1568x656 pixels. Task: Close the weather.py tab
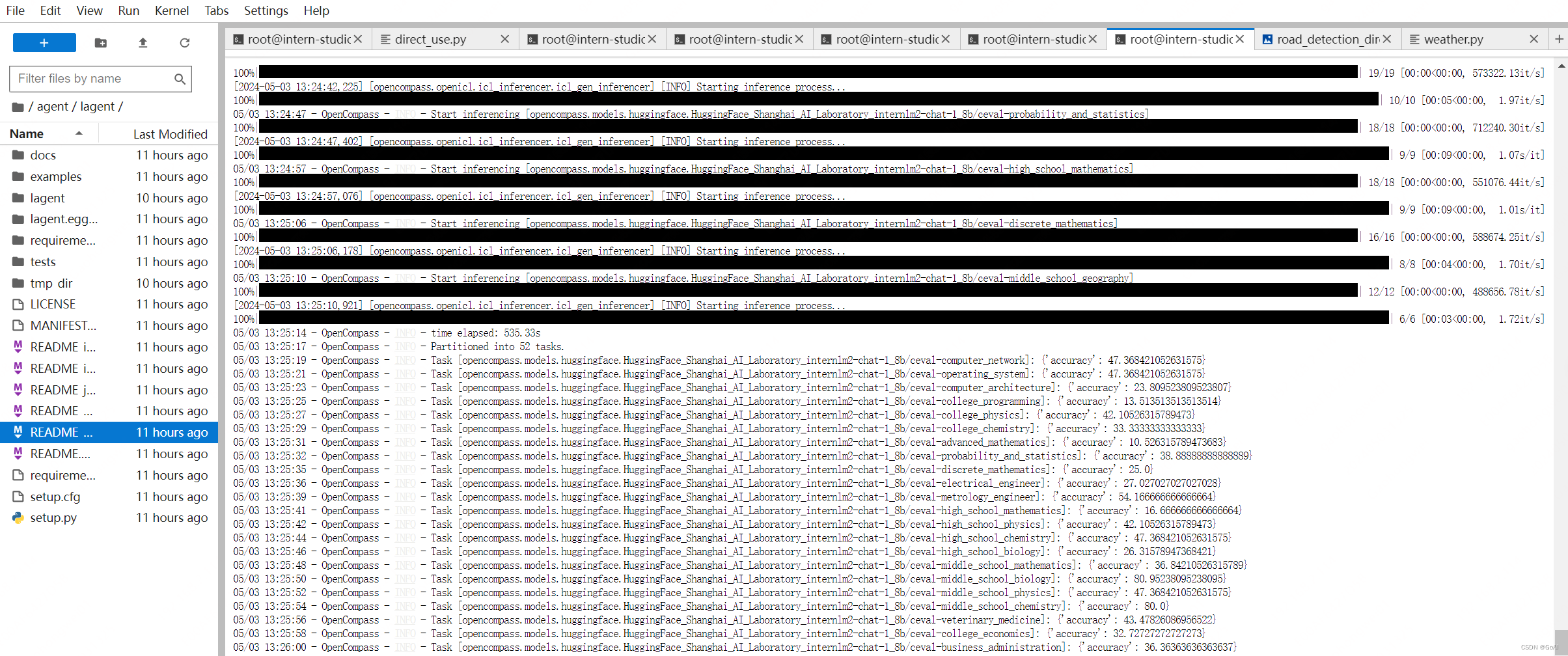(x=1534, y=39)
